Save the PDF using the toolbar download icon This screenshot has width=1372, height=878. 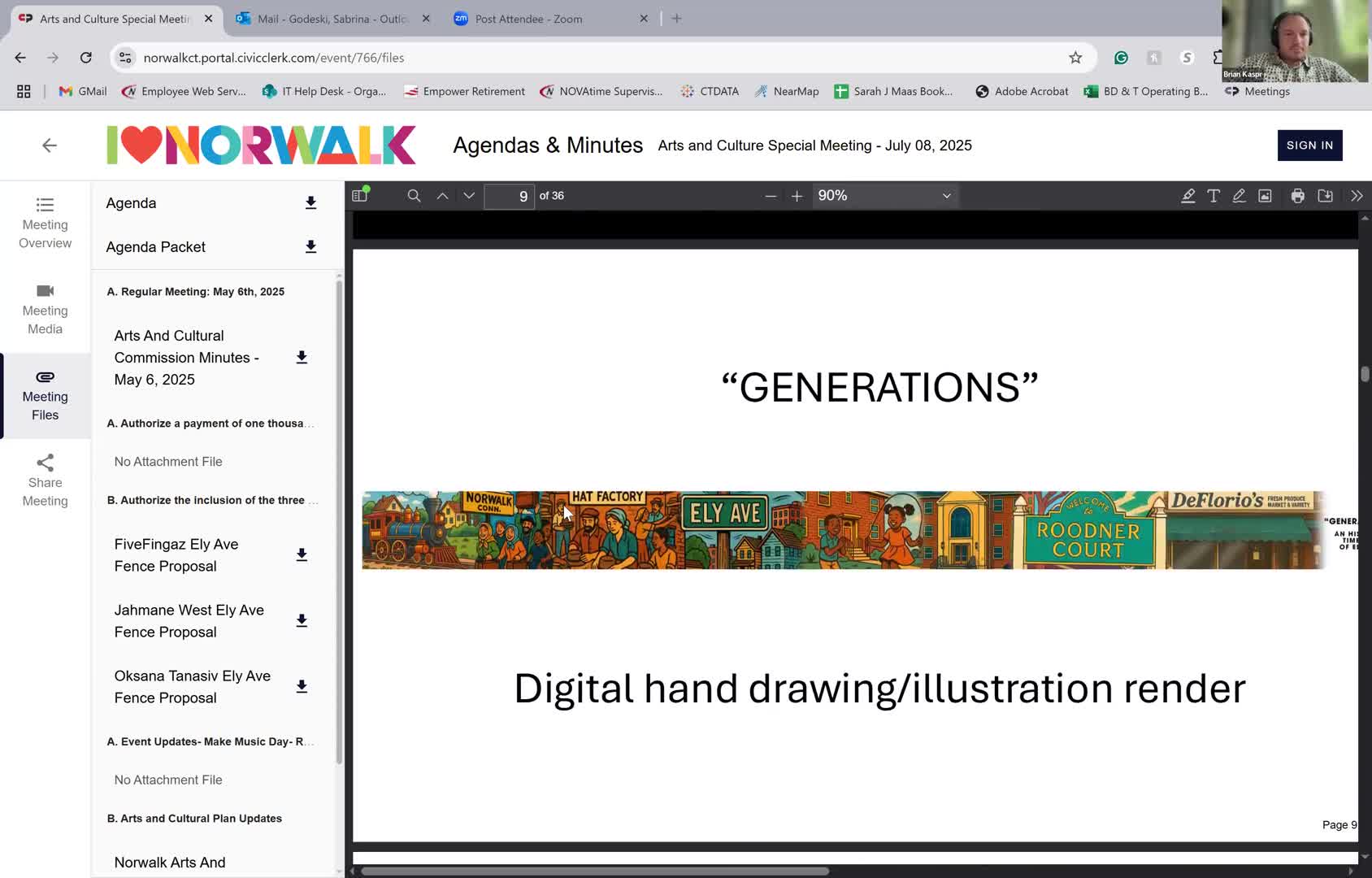pos(1325,195)
